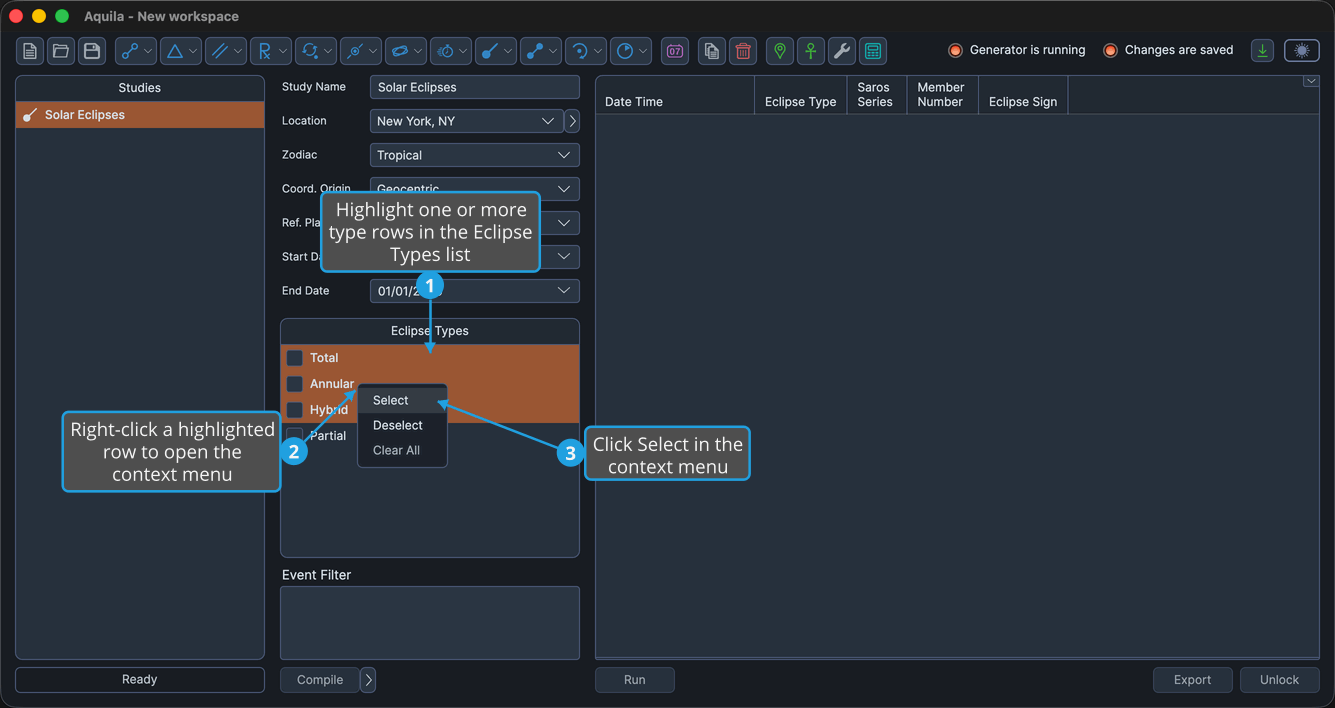Click the Eclipse Types list header
This screenshot has height=708, width=1335.
(430, 331)
